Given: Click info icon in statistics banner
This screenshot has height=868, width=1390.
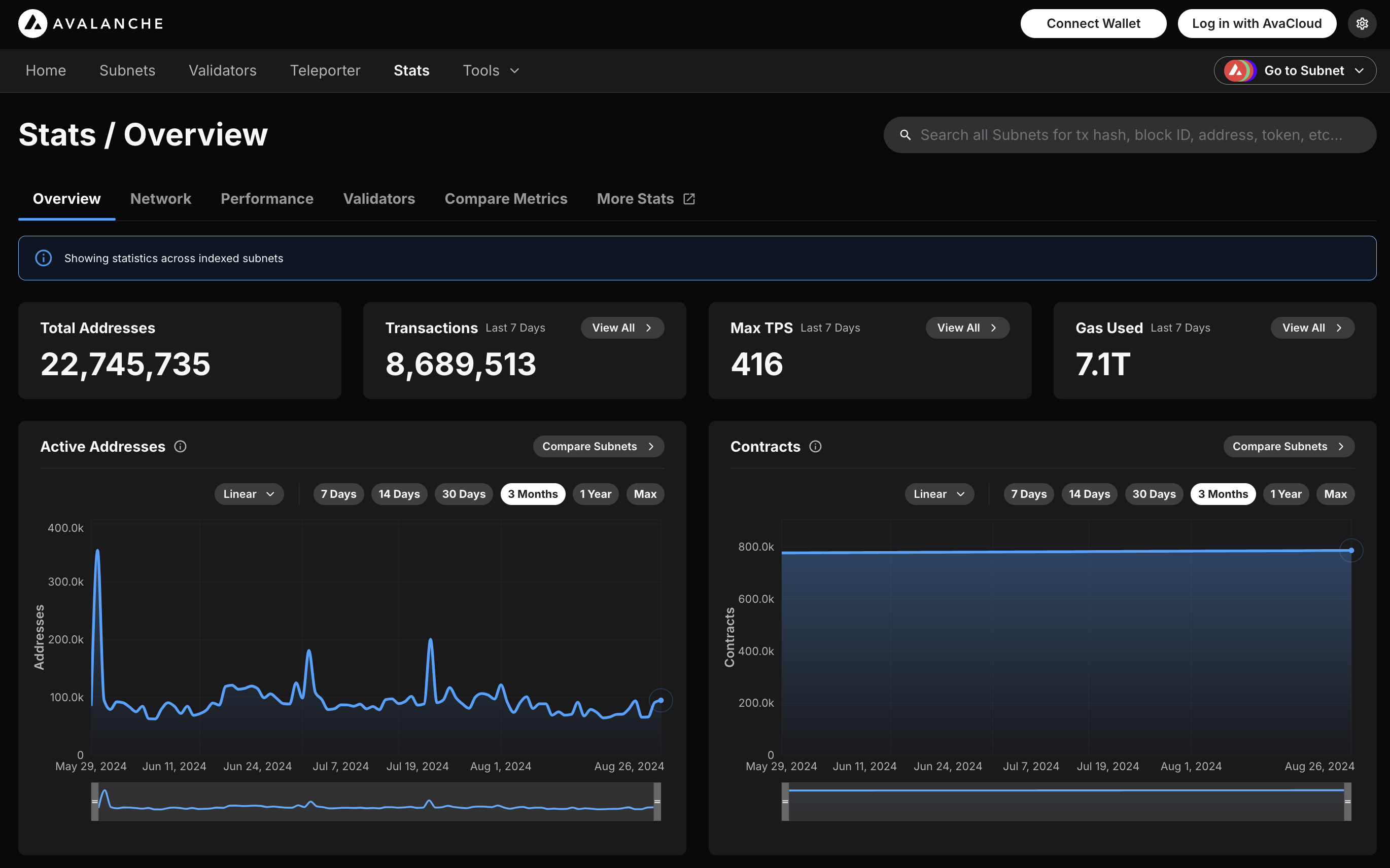Looking at the screenshot, I should coord(44,259).
